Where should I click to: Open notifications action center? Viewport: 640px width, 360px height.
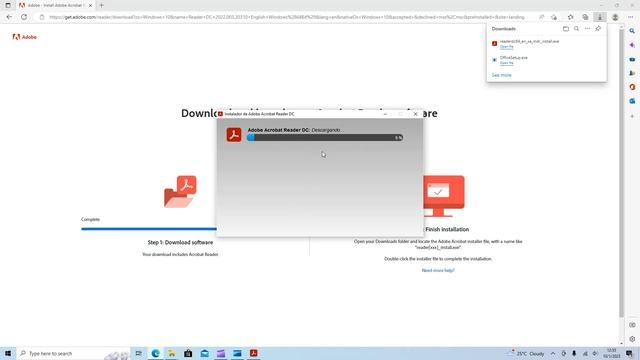629,353
